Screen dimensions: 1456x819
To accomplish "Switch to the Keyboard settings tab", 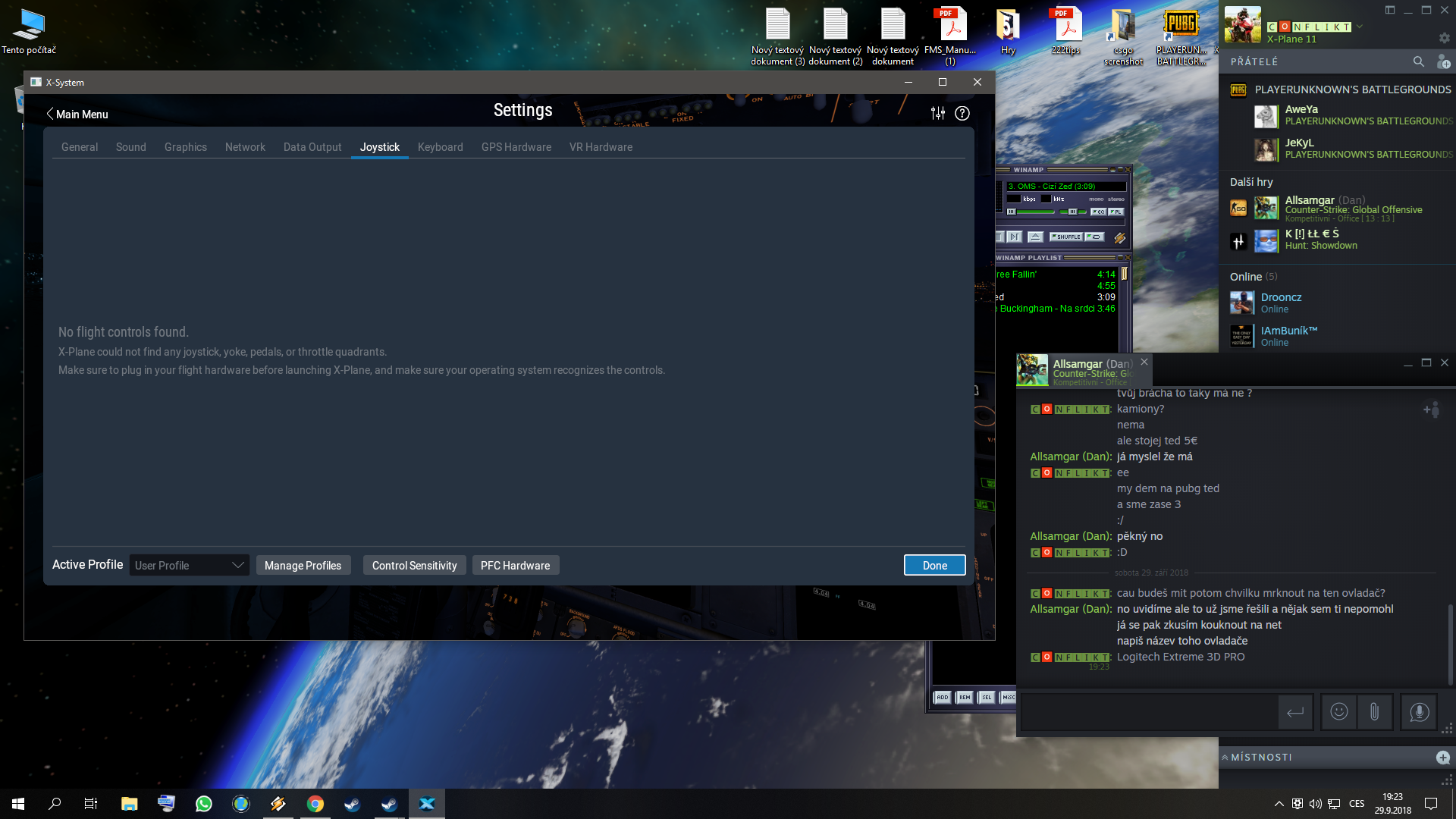I will (x=440, y=147).
